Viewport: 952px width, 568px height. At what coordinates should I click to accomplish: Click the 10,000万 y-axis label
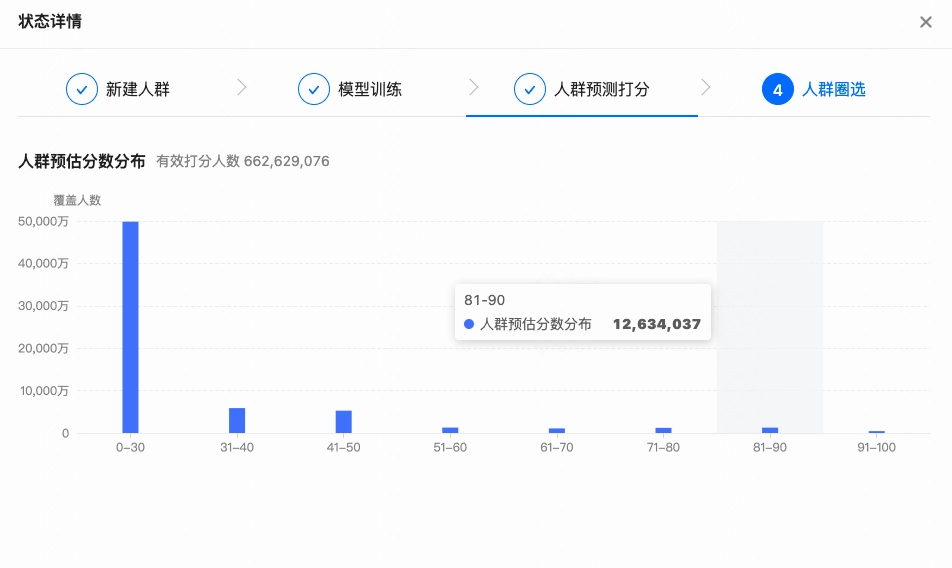pyautogui.click(x=44, y=391)
